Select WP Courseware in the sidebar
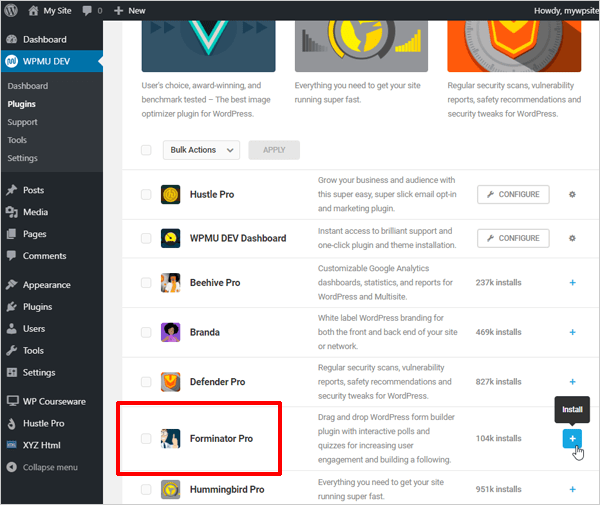600x505 pixels. pos(57,401)
